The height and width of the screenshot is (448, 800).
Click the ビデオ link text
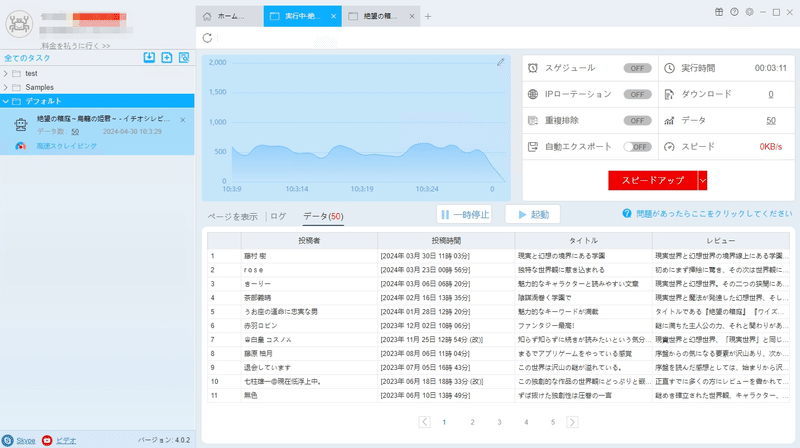[66, 440]
